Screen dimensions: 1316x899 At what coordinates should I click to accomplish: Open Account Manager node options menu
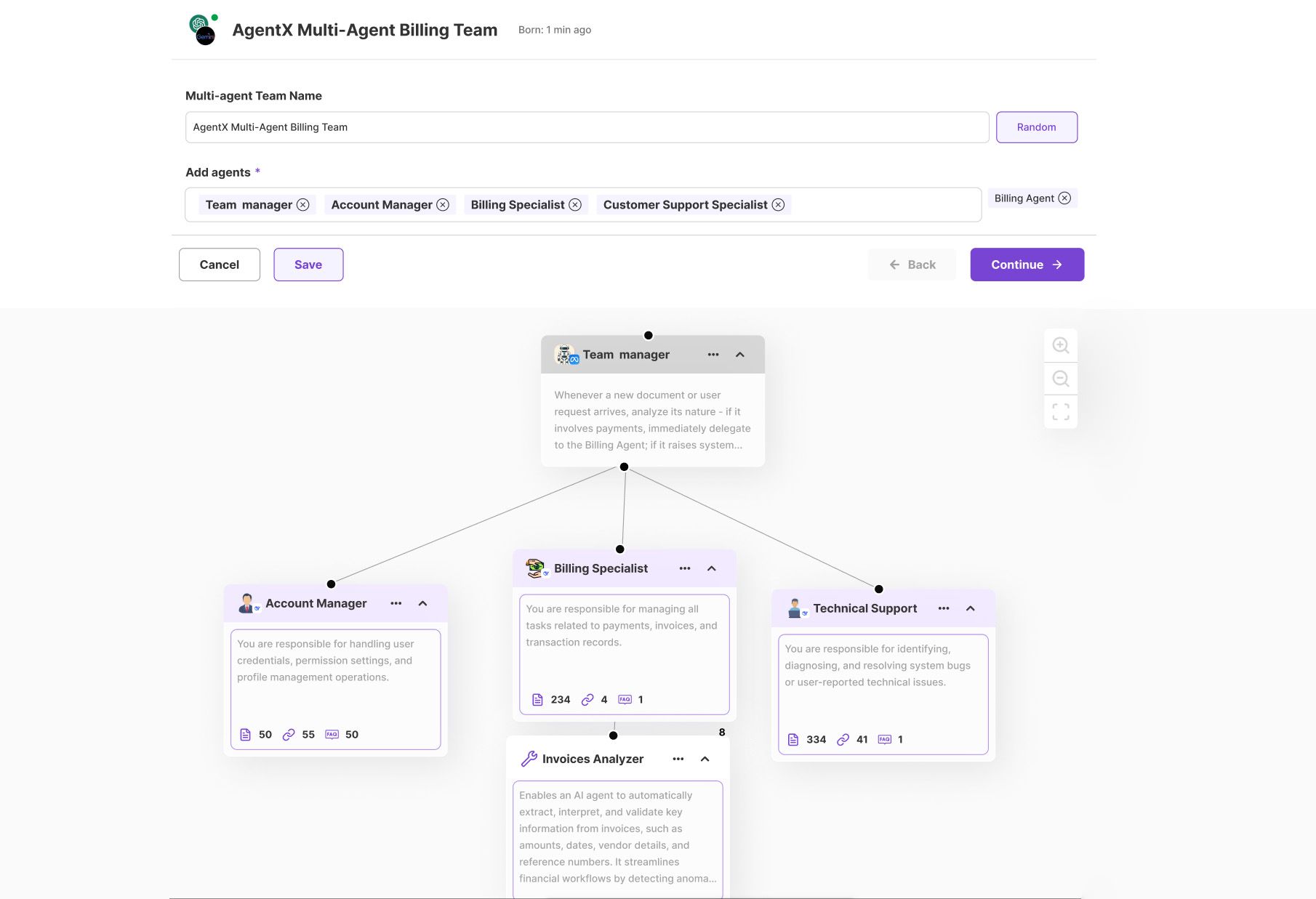396,603
